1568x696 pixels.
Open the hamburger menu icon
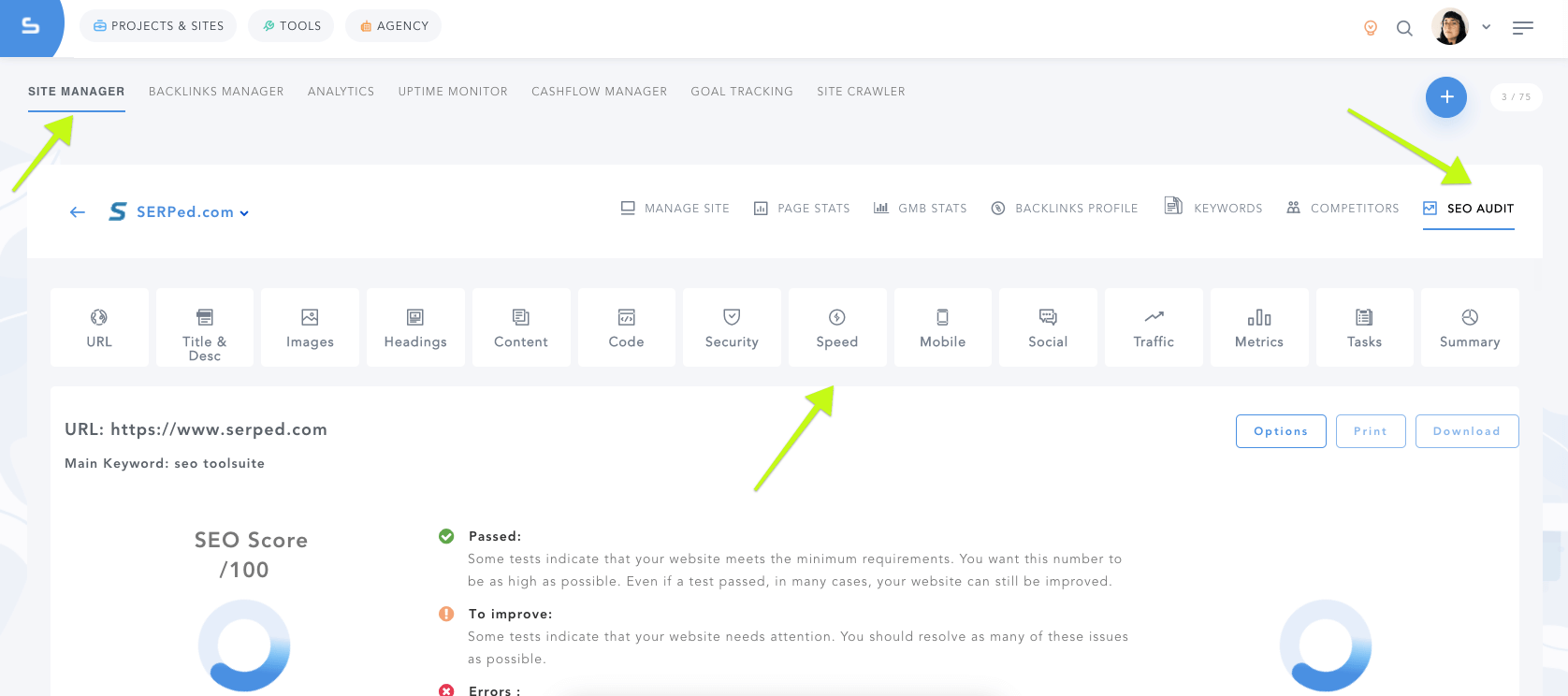[1523, 28]
